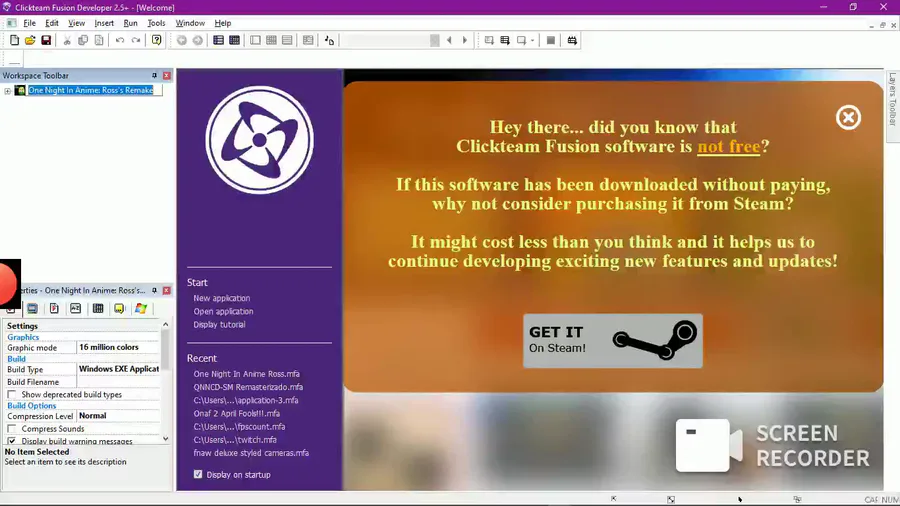The width and height of the screenshot is (900, 506).
Task: Open the Data Elements toolbar icon
Action: [329, 40]
